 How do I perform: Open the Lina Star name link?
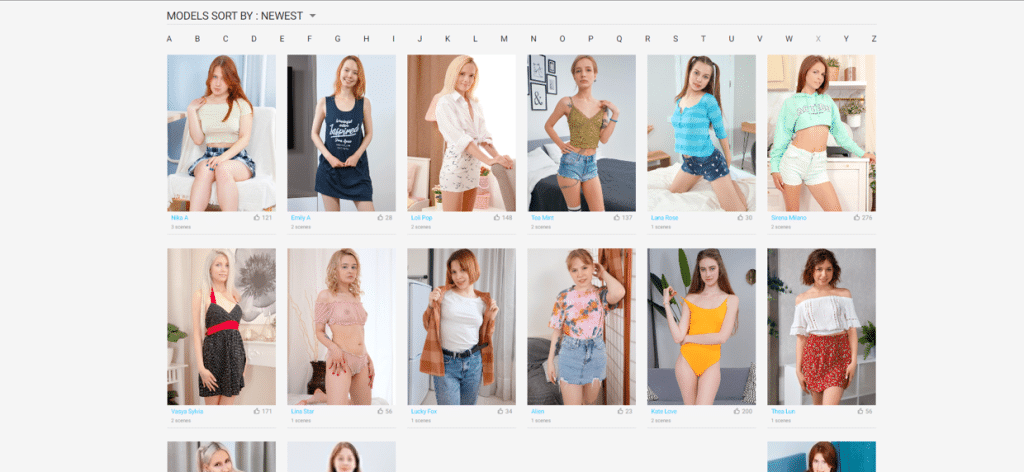(302, 411)
